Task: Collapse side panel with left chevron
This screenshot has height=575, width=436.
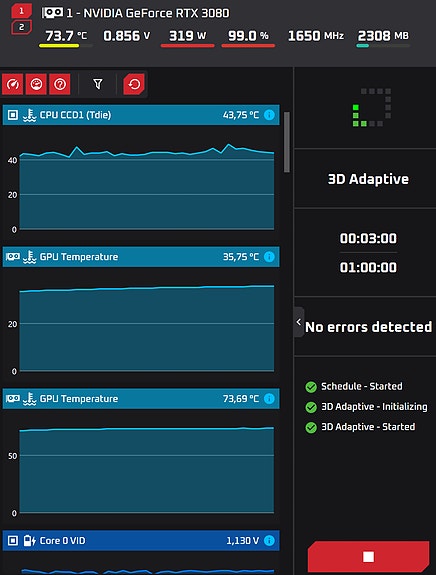Action: tap(298, 322)
